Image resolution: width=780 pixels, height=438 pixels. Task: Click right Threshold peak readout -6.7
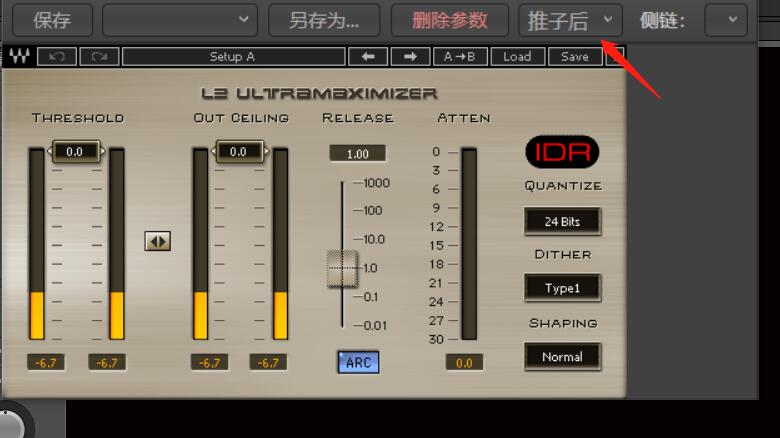(x=107, y=363)
